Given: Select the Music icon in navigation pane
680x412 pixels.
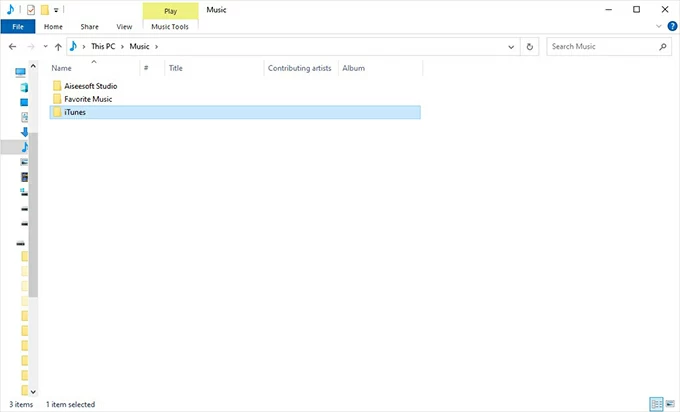Looking at the screenshot, I should (x=24, y=147).
